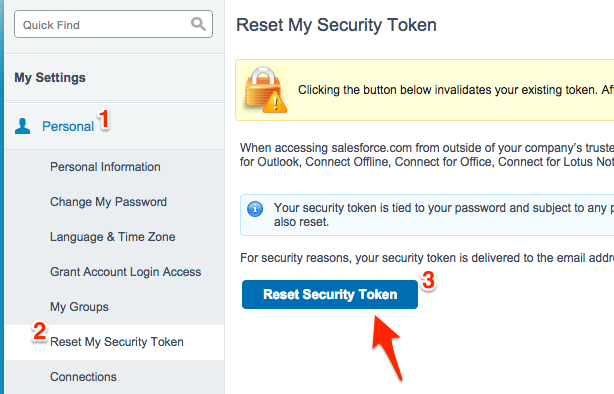614x394 pixels.
Task: Click the red number 1 annotation
Action: pos(104,119)
